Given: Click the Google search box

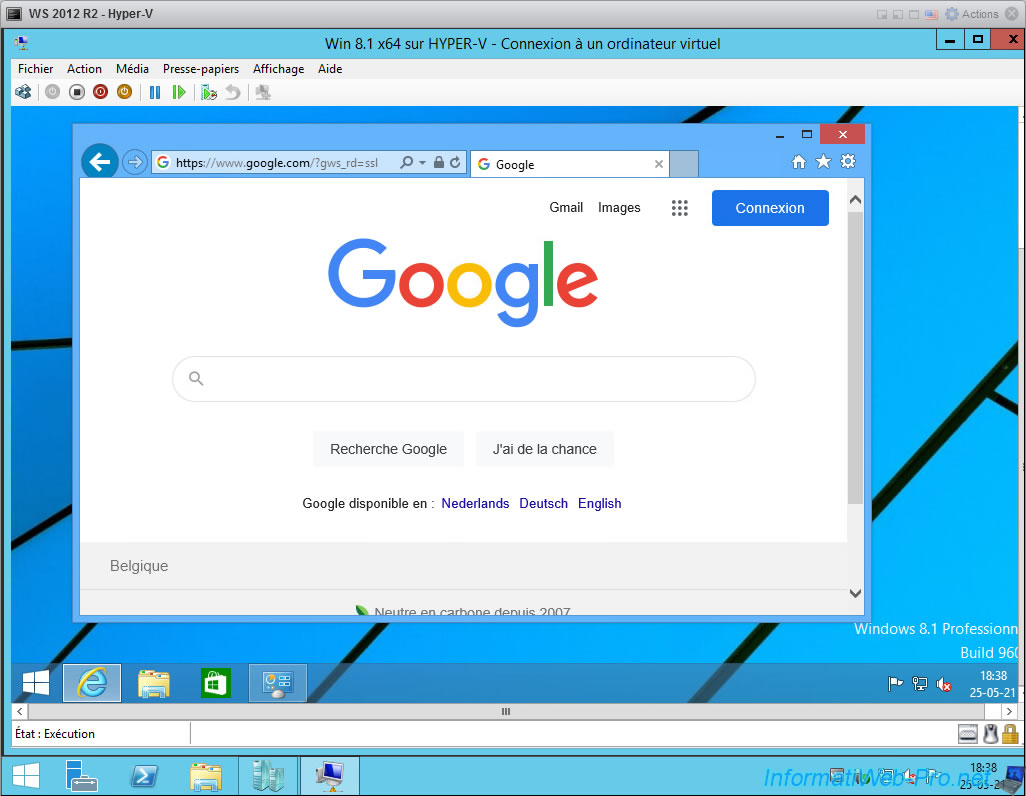Looking at the screenshot, I should 464,379.
